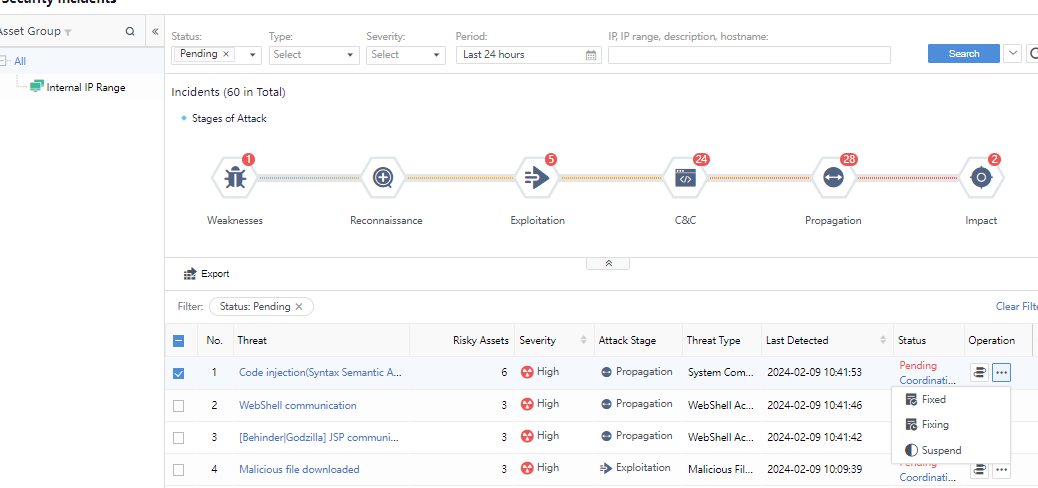Select the Reconnaissance stage icon

tap(383, 178)
